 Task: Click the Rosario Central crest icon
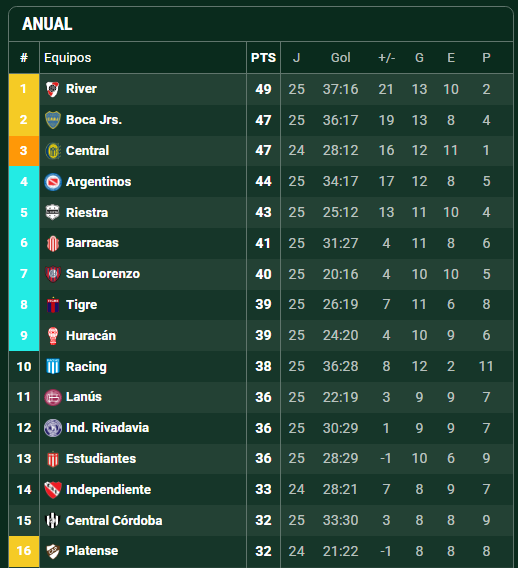pyautogui.click(x=53, y=151)
